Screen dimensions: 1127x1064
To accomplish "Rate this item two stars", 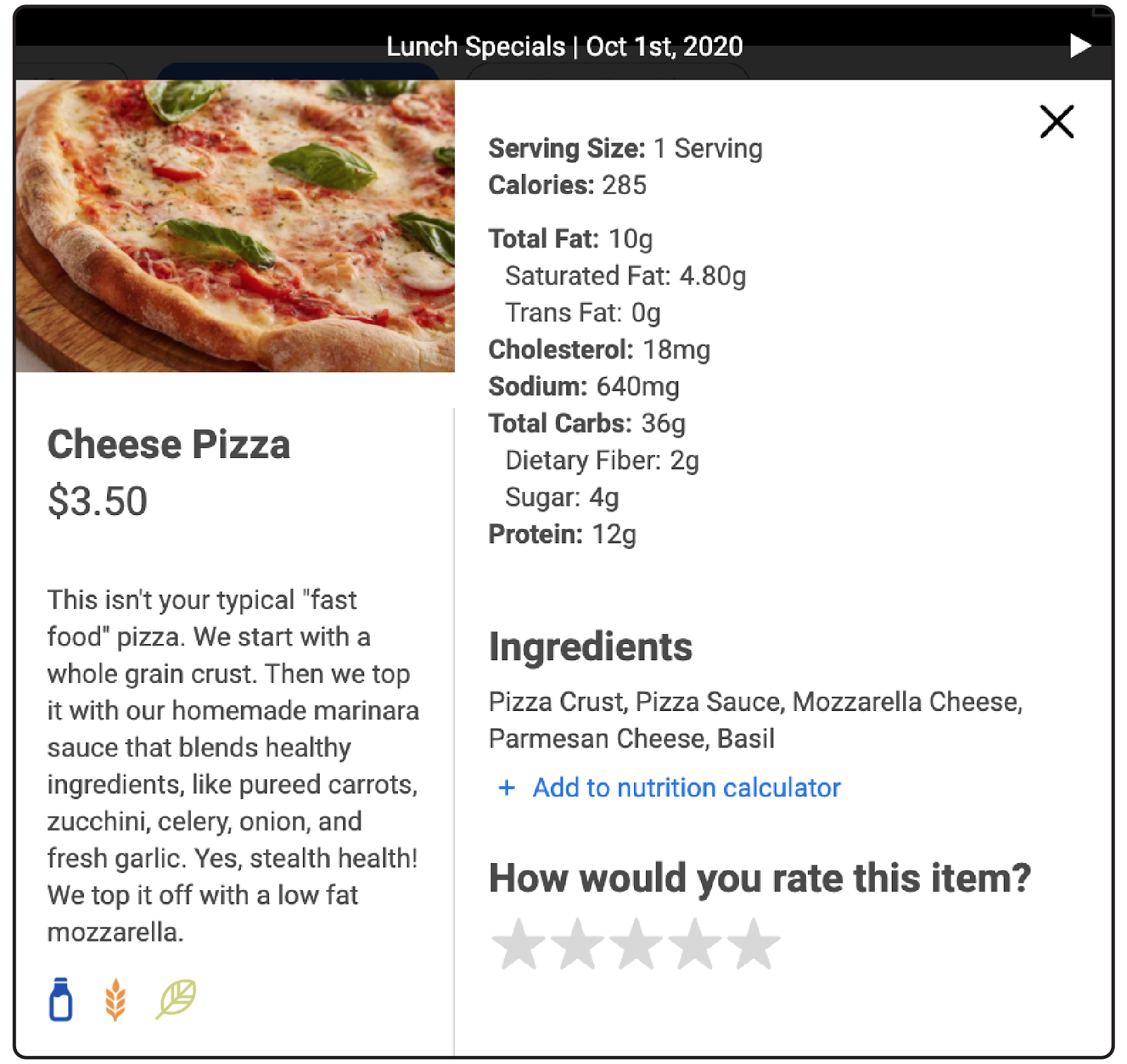I will click(577, 944).
